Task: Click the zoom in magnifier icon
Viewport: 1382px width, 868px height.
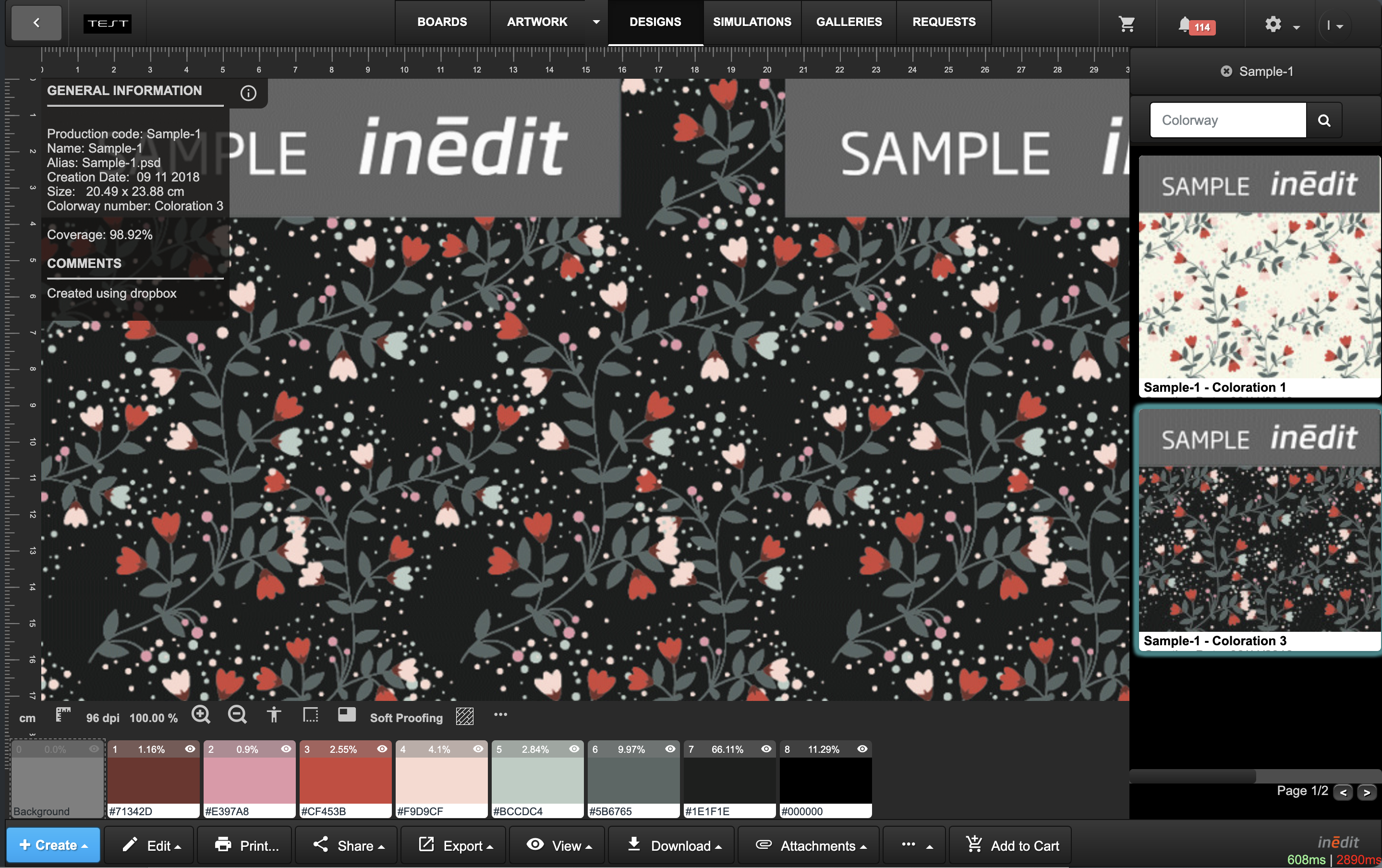Action: pyautogui.click(x=200, y=715)
